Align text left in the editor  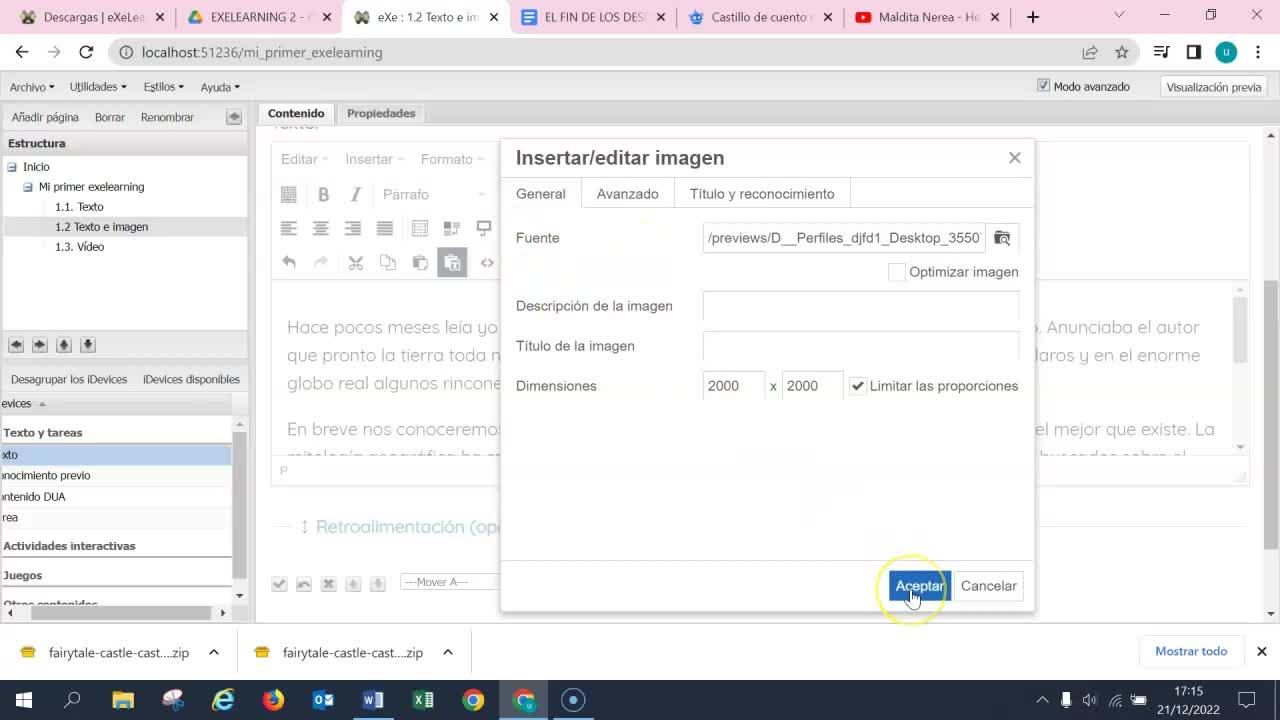[289, 228]
